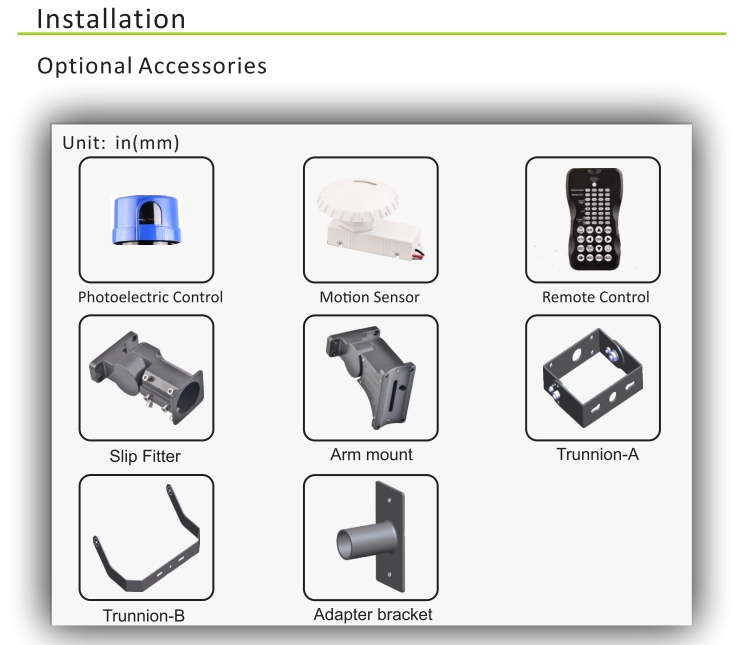Click the Installation heading
This screenshot has width=742, height=645.
(111, 19)
